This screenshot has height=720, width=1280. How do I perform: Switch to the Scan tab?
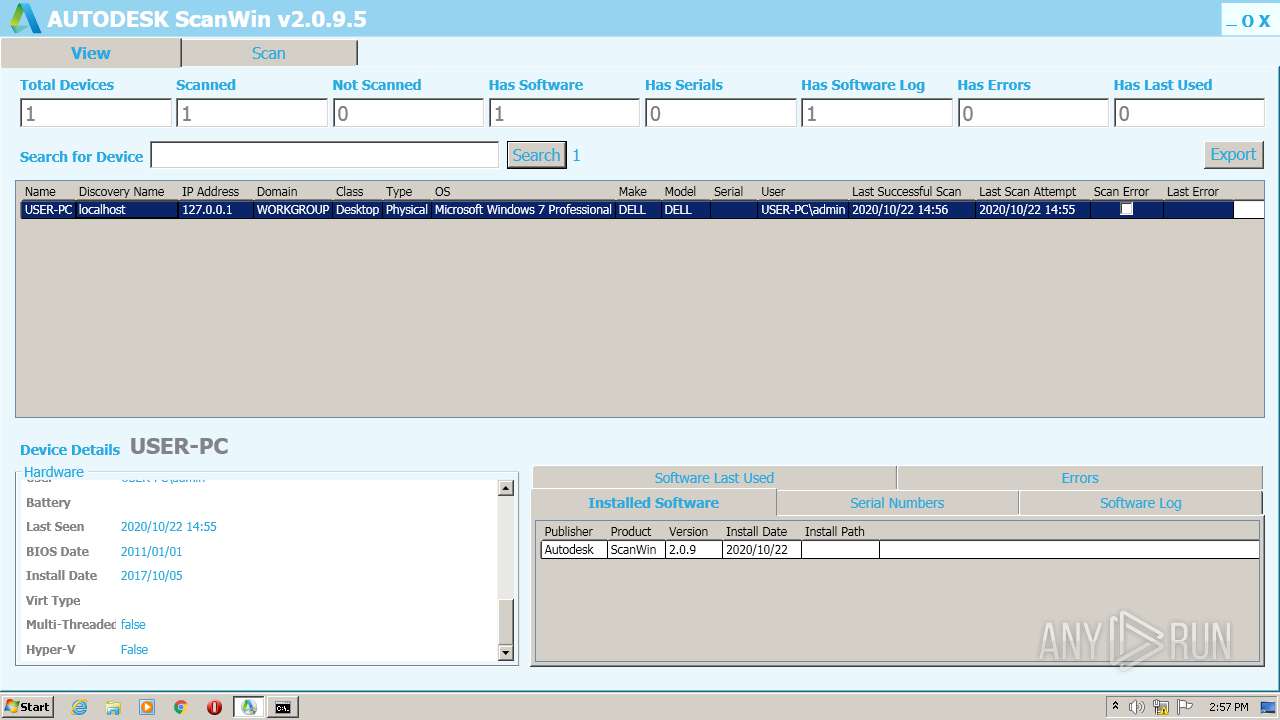point(269,53)
